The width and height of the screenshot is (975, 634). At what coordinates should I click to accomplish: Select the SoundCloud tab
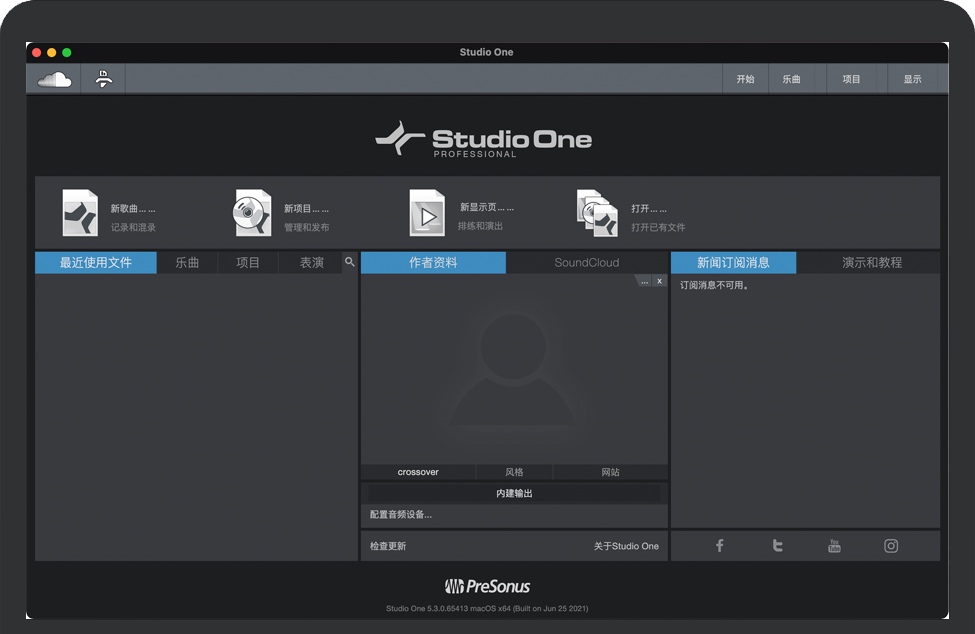(587, 263)
